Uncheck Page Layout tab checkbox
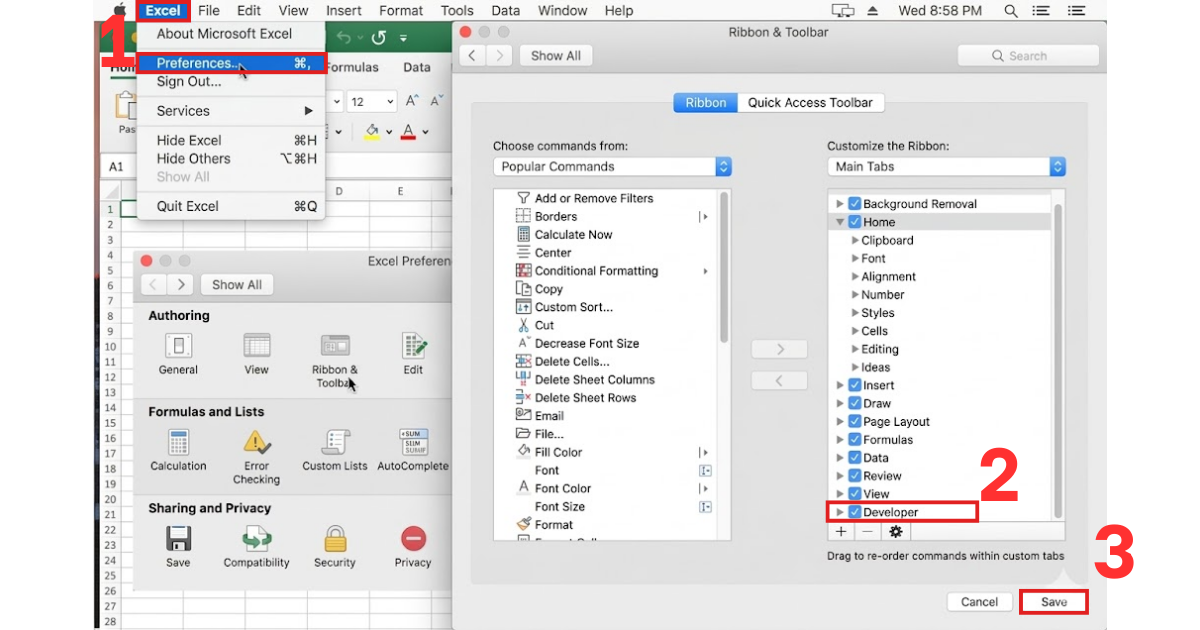The height and width of the screenshot is (630, 1200). 855,422
